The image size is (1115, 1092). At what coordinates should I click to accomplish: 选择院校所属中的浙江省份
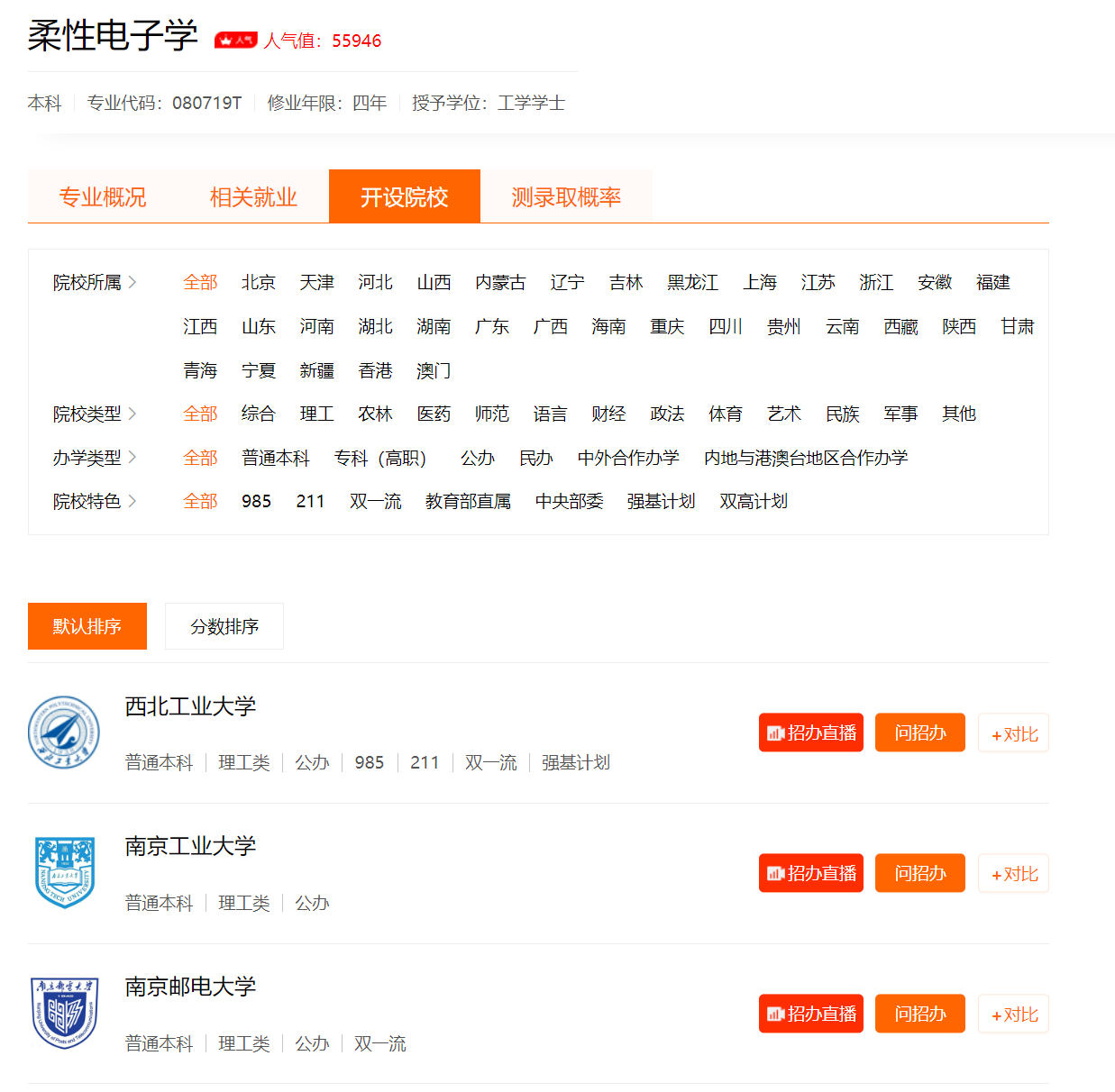pyautogui.click(x=876, y=282)
